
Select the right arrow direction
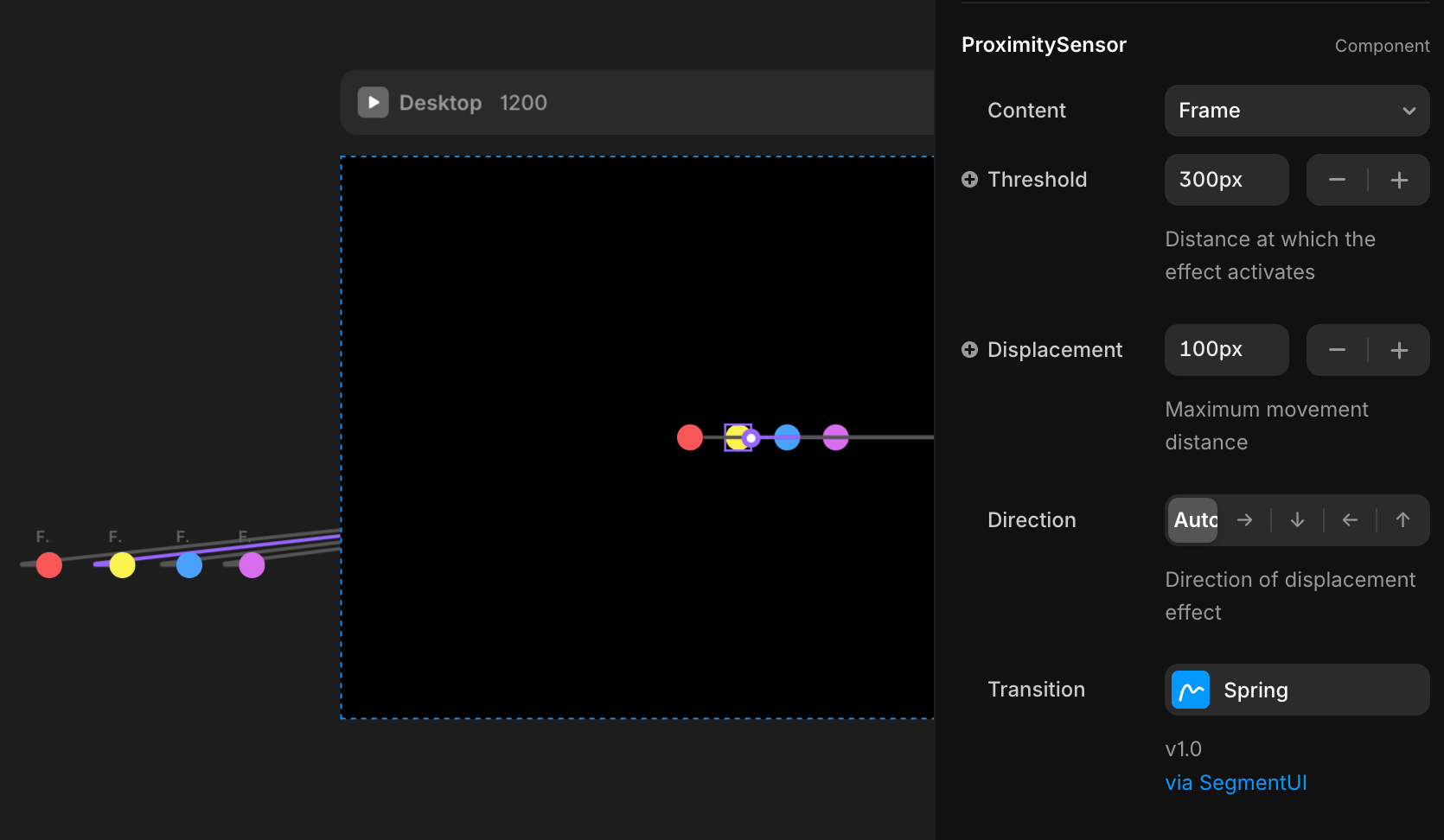pyautogui.click(x=1244, y=520)
